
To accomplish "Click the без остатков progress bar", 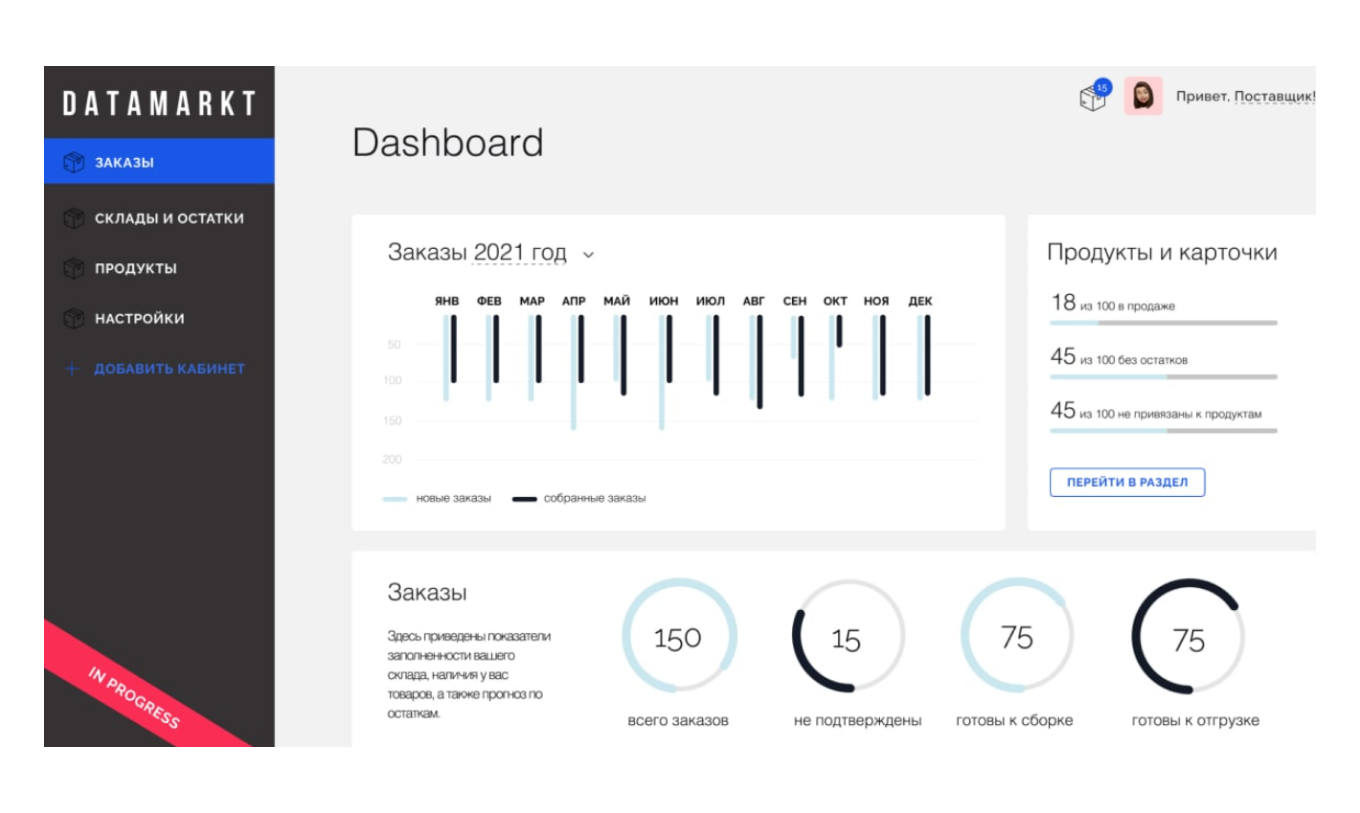I will 1163,377.
